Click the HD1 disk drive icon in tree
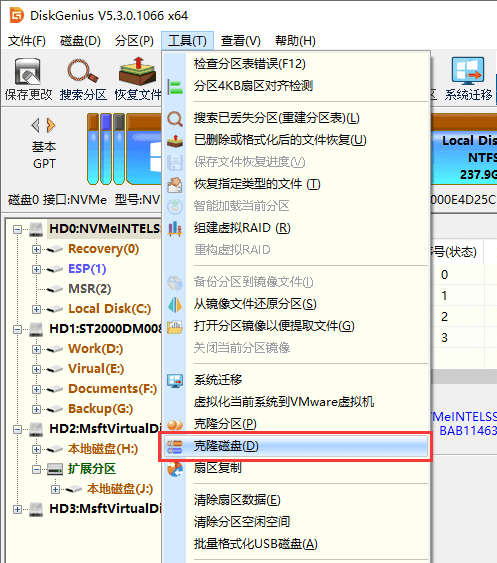This screenshot has width=497, height=563. tap(36, 329)
